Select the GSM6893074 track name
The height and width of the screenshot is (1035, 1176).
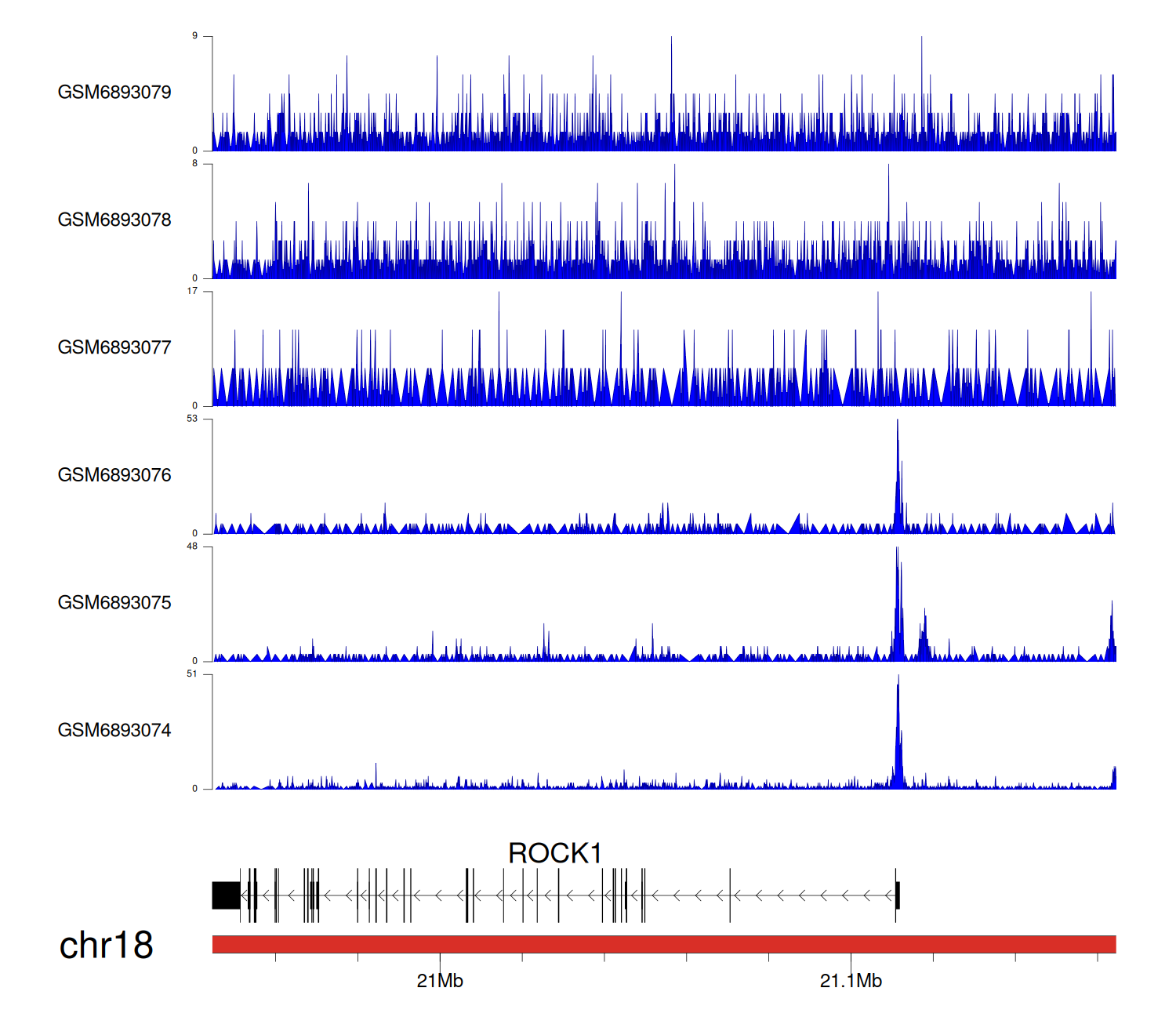[x=114, y=731]
